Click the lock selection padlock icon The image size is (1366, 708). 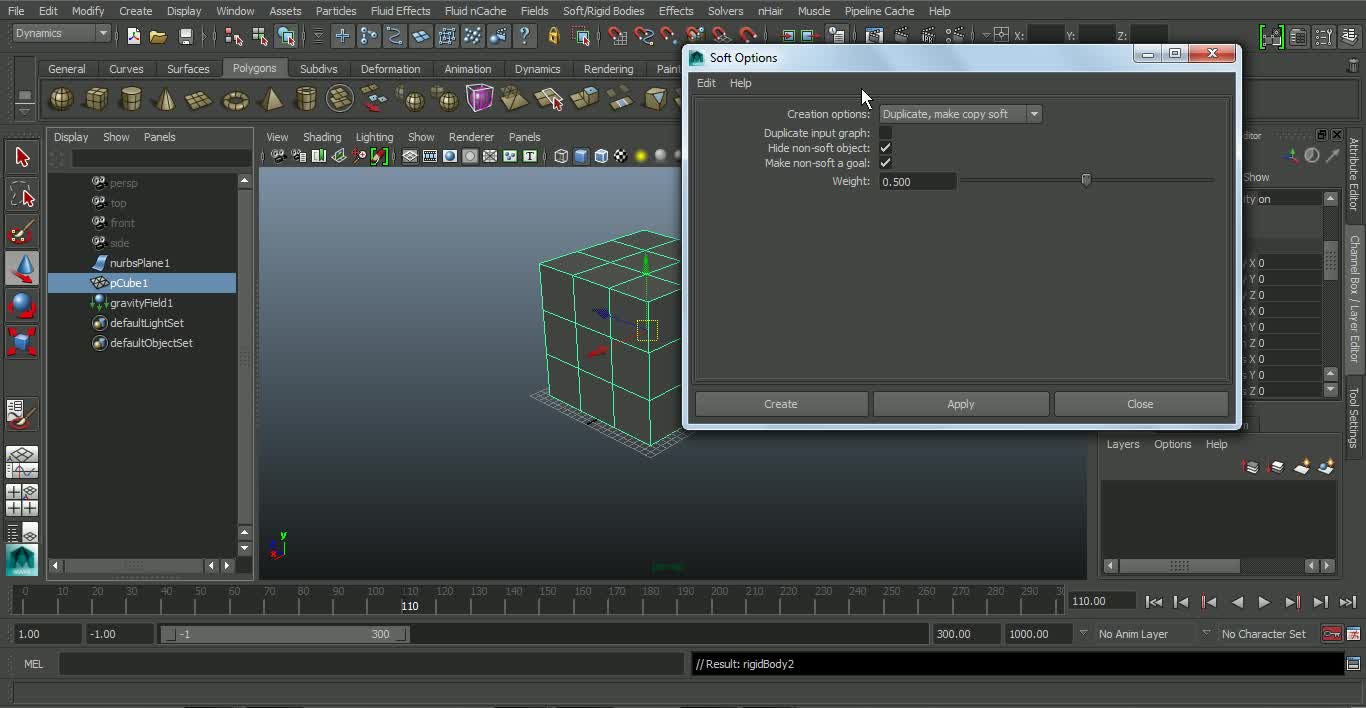[553, 36]
